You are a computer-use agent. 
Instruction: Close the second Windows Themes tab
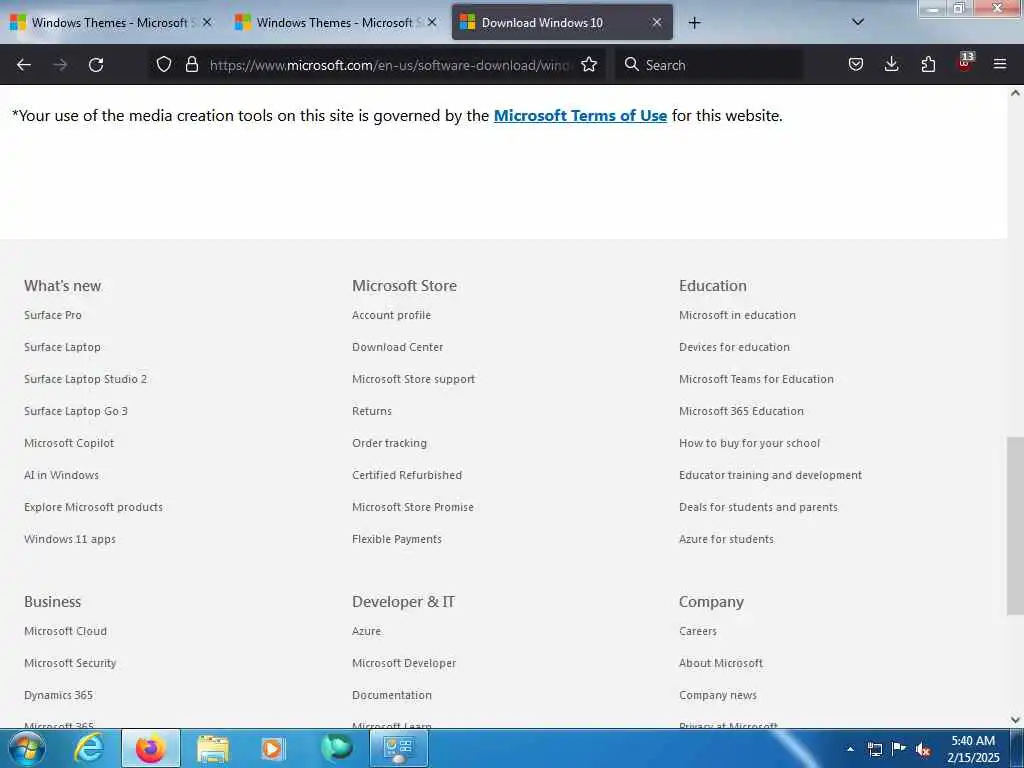tap(432, 22)
